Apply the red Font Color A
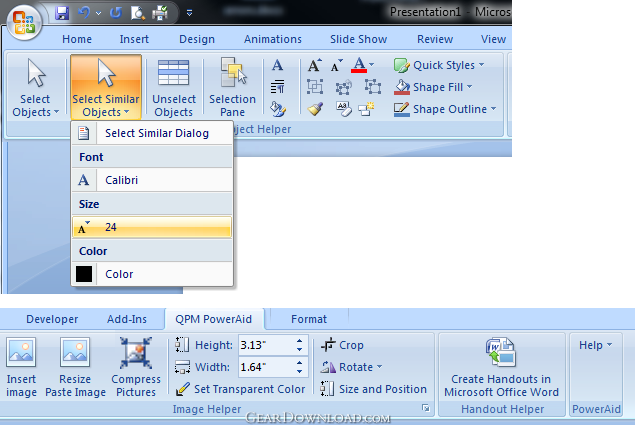Viewport: 636px width, 426px height. click(359, 65)
